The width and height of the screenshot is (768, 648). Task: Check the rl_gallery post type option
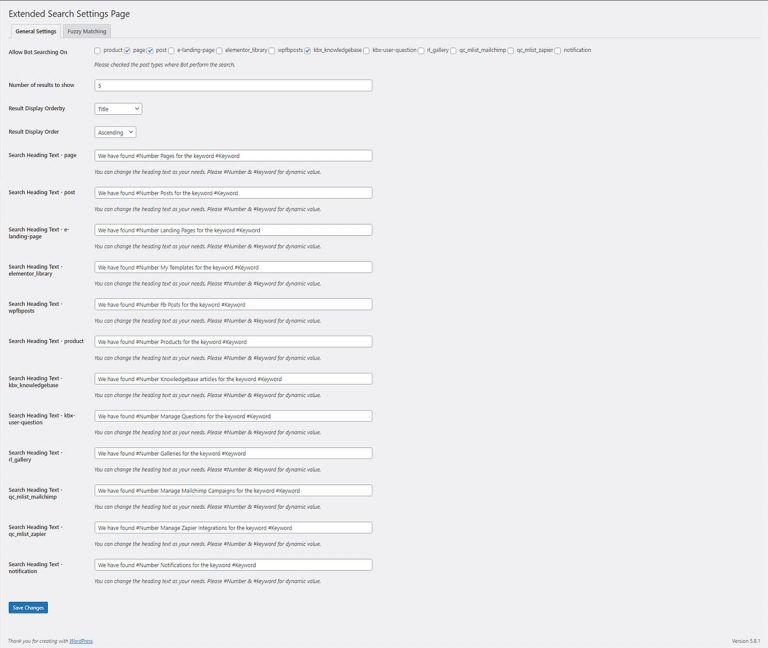coord(421,50)
